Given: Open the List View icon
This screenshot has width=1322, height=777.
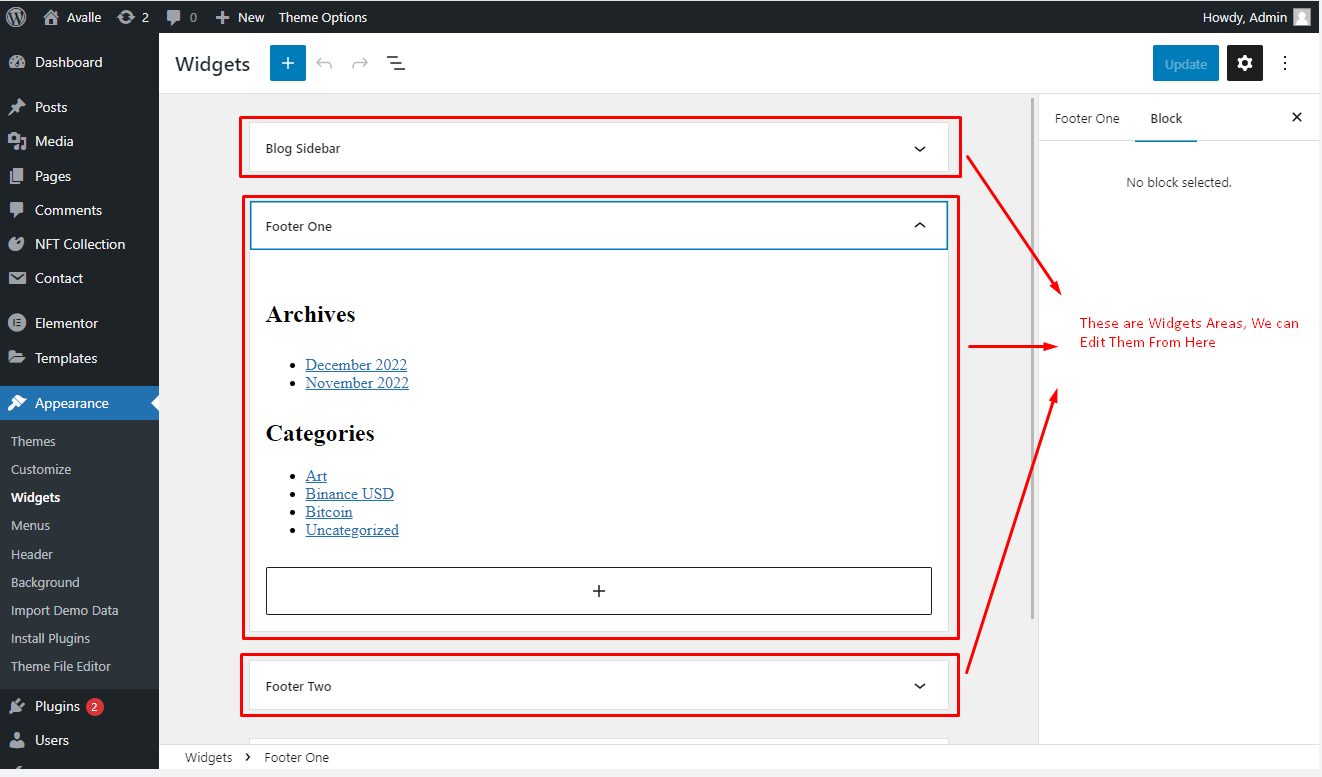Looking at the screenshot, I should 396,63.
